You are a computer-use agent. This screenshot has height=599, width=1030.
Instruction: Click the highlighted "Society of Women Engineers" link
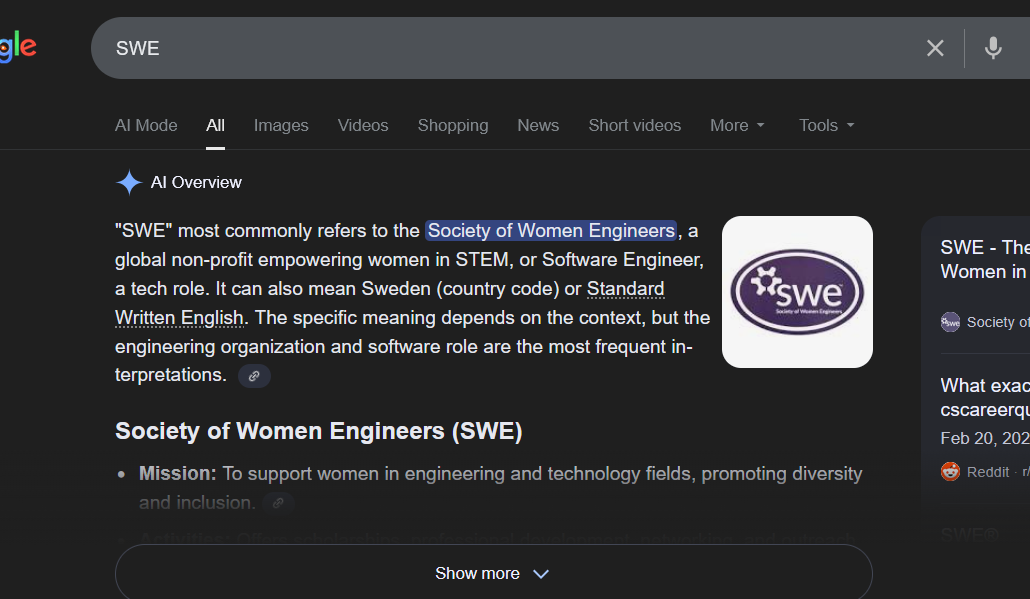[551, 231]
